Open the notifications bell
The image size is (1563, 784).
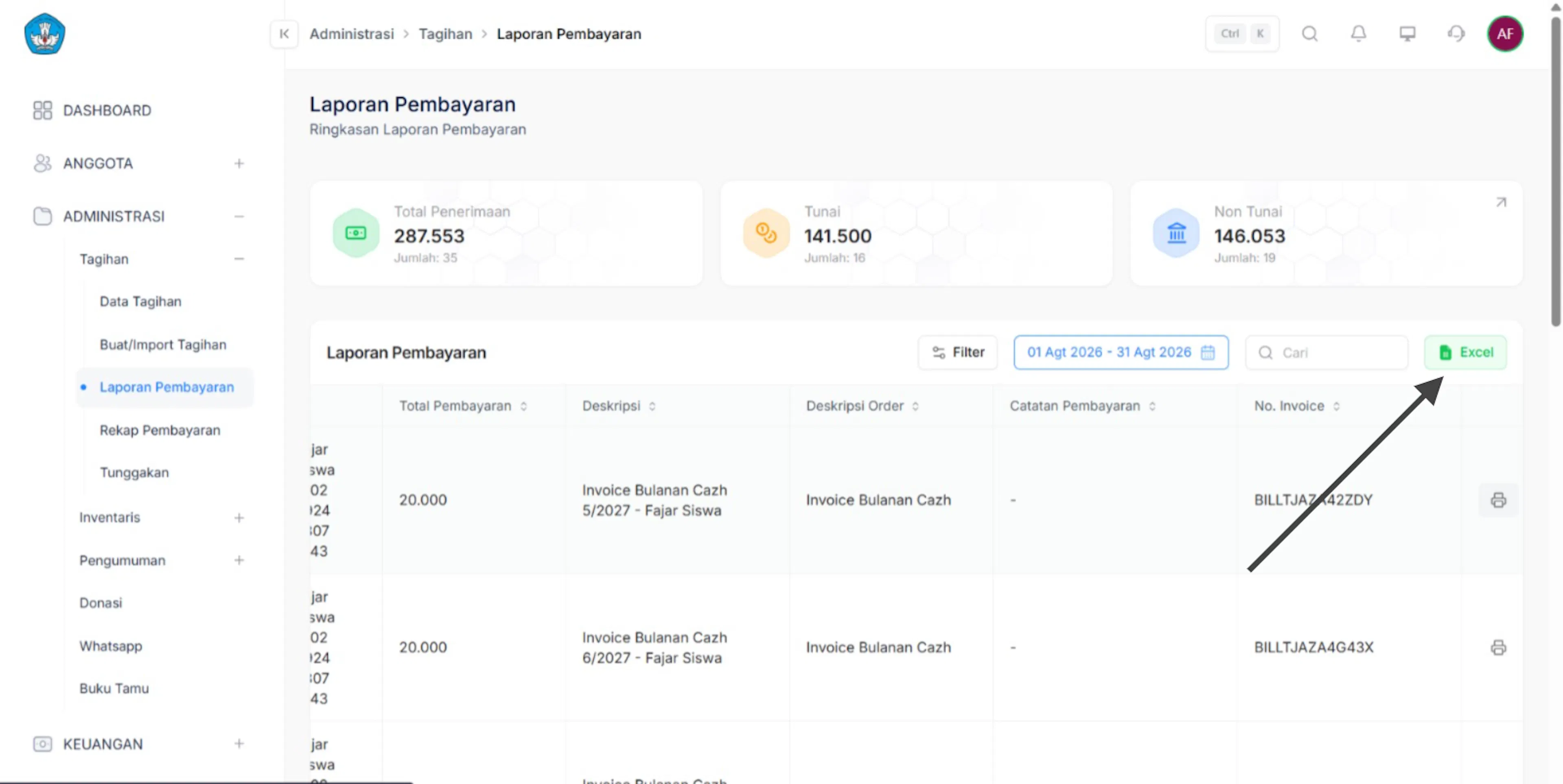pos(1359,34)
